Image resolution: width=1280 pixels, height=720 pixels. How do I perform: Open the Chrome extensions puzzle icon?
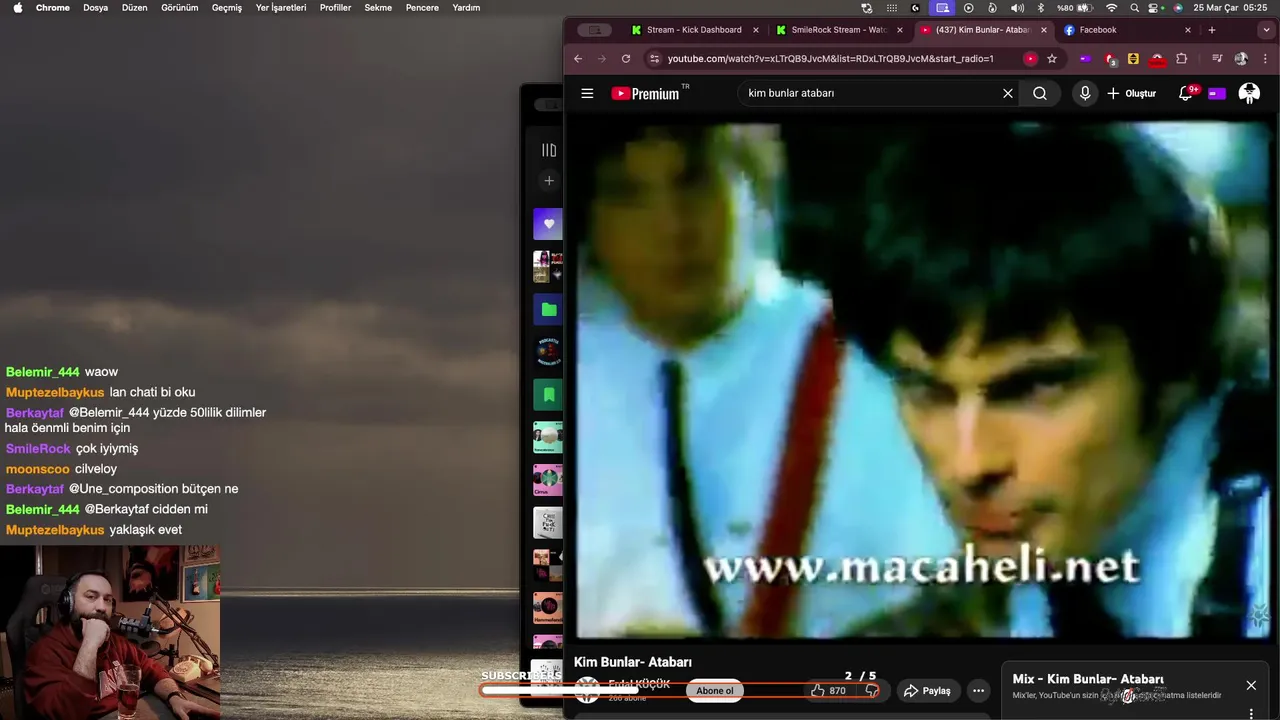pyautogui.click(x=1181, y=59)
